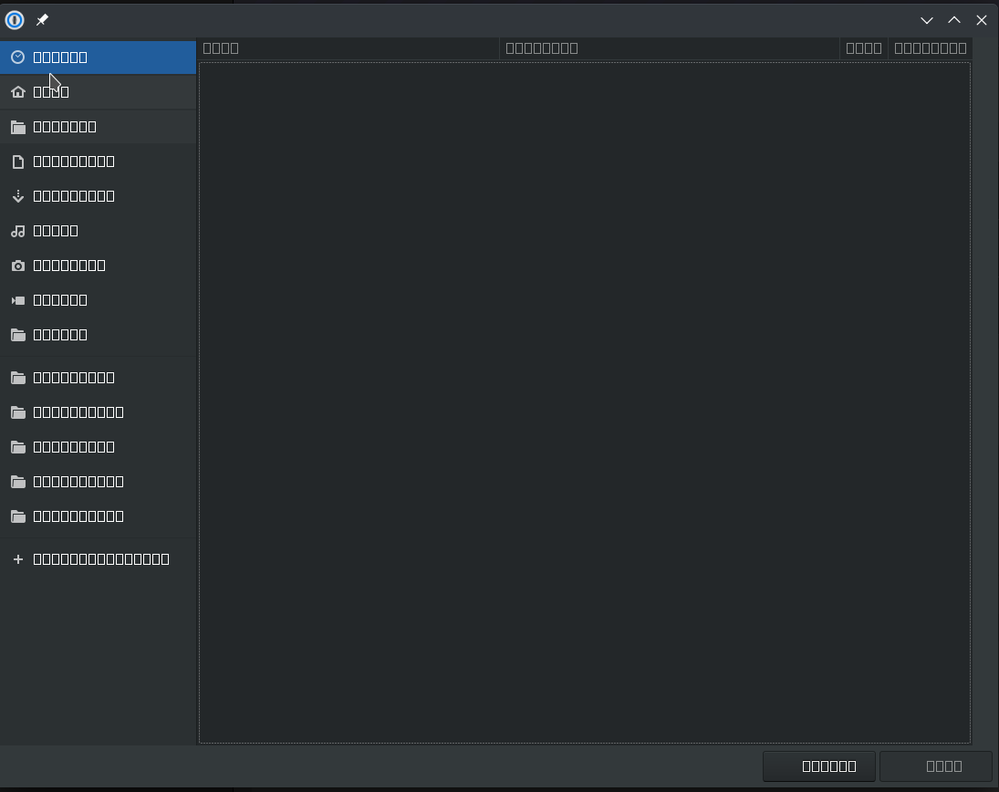Viewport: 999px width, 792px height.
Task: Click the plus icon for Other Locations
Action: (x=17, y=559)
